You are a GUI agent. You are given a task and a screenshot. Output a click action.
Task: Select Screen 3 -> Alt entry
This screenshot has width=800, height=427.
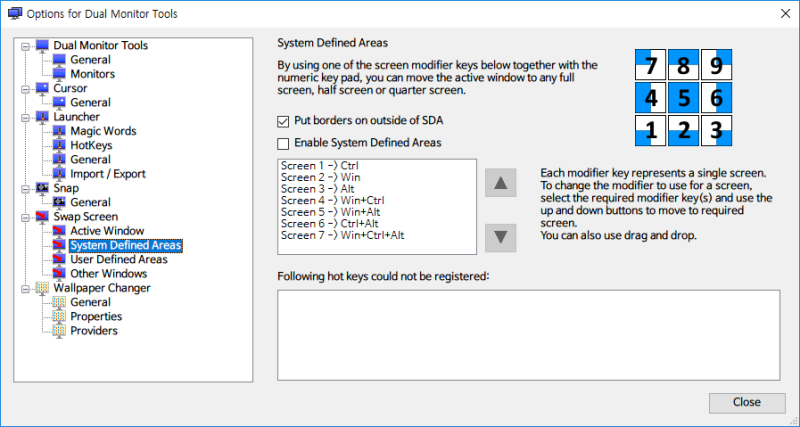click(x=317, y=189)
